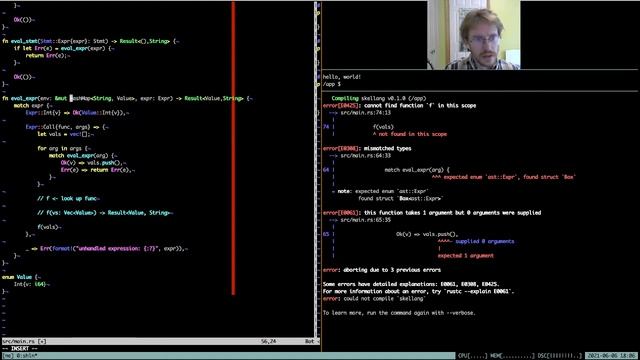
Task: Click the 'hello, world!' terminal output
Action: tap(342, 77)
